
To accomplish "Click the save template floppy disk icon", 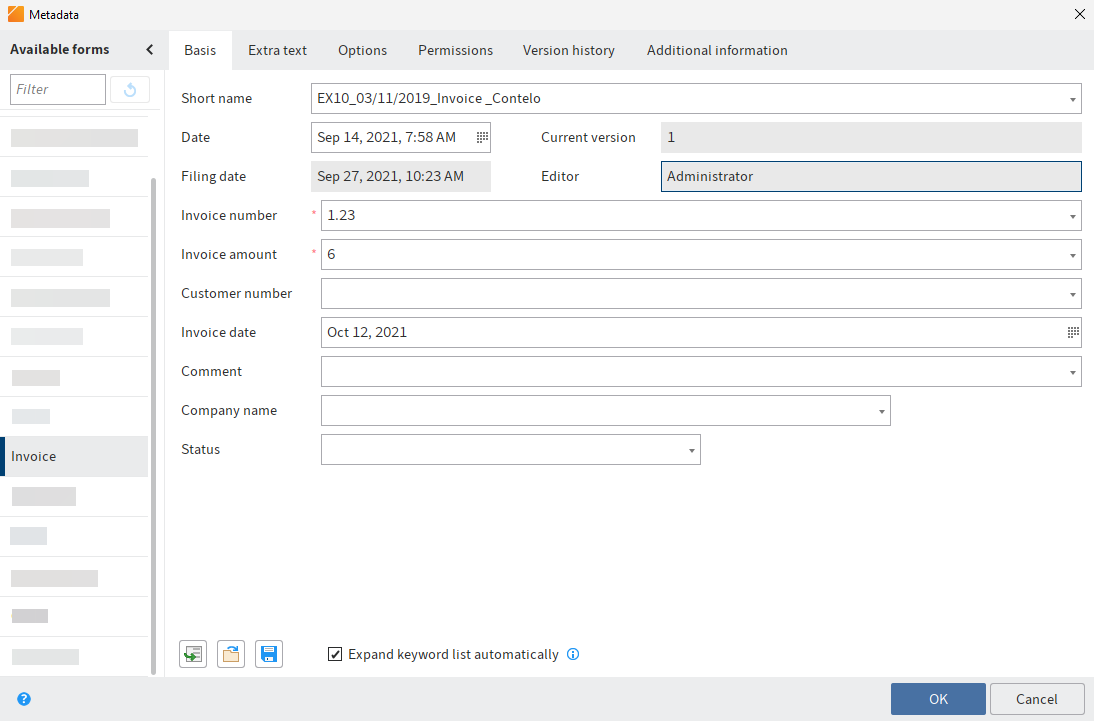I will (x=268, y=654).
